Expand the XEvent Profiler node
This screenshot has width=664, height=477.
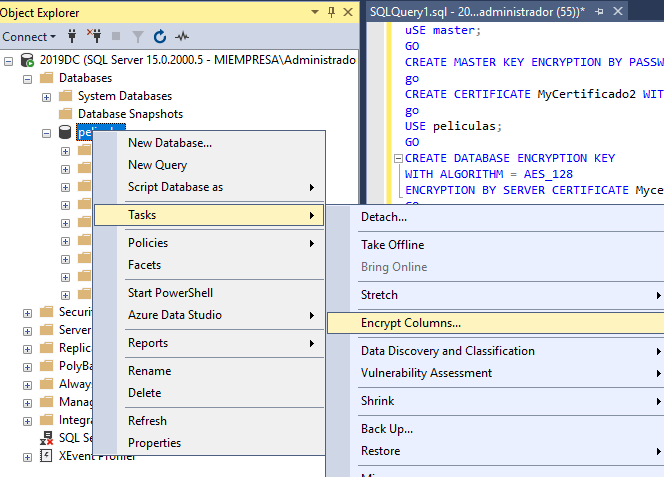coord(28,456)
